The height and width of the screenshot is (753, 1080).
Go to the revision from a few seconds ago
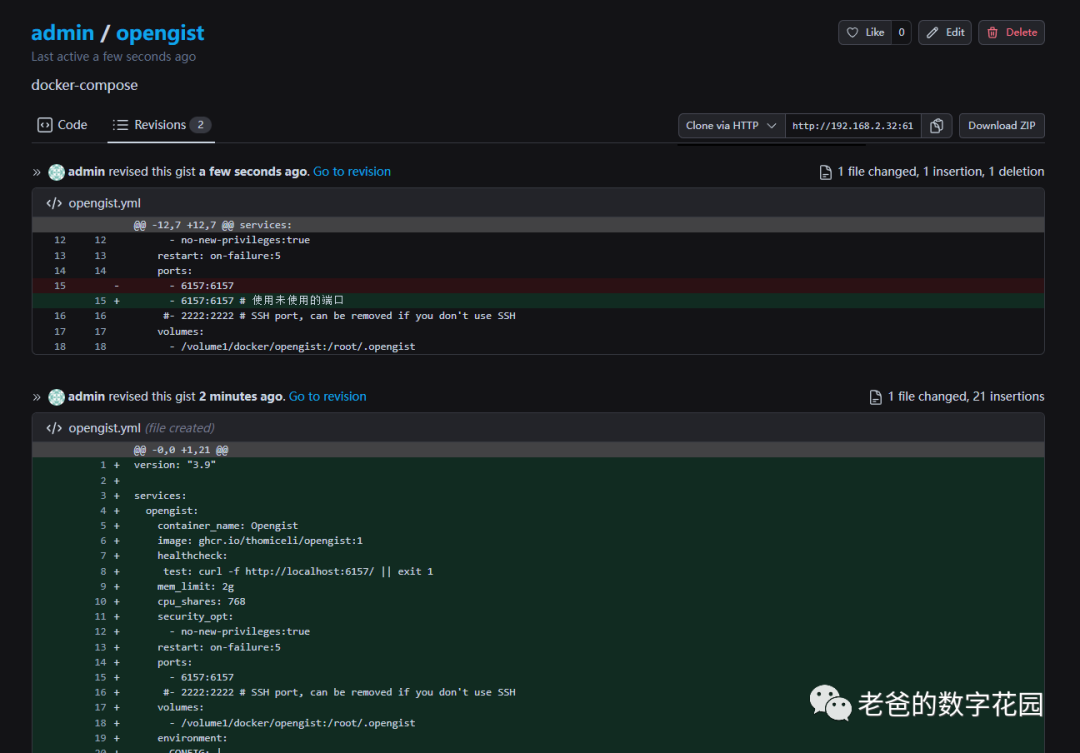[352, 172]
